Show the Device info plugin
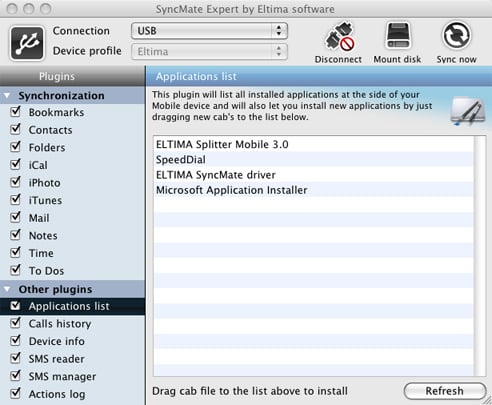This screenshot has width=492, height=405. pos(57,342)
